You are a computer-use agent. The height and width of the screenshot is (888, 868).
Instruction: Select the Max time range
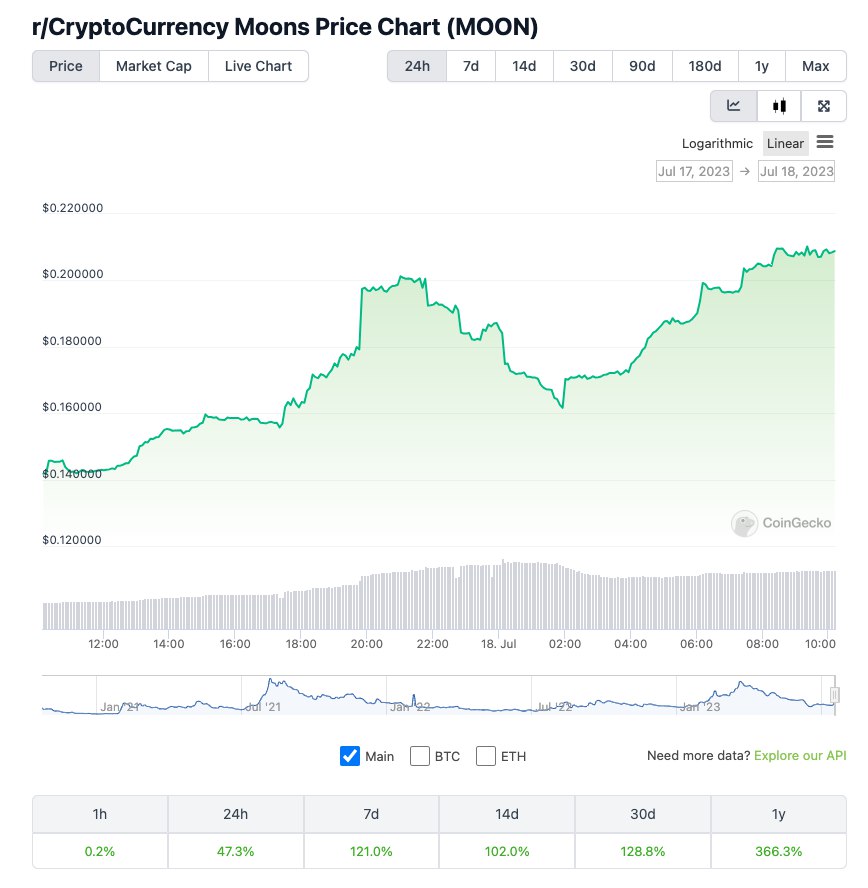coord(815,66)
